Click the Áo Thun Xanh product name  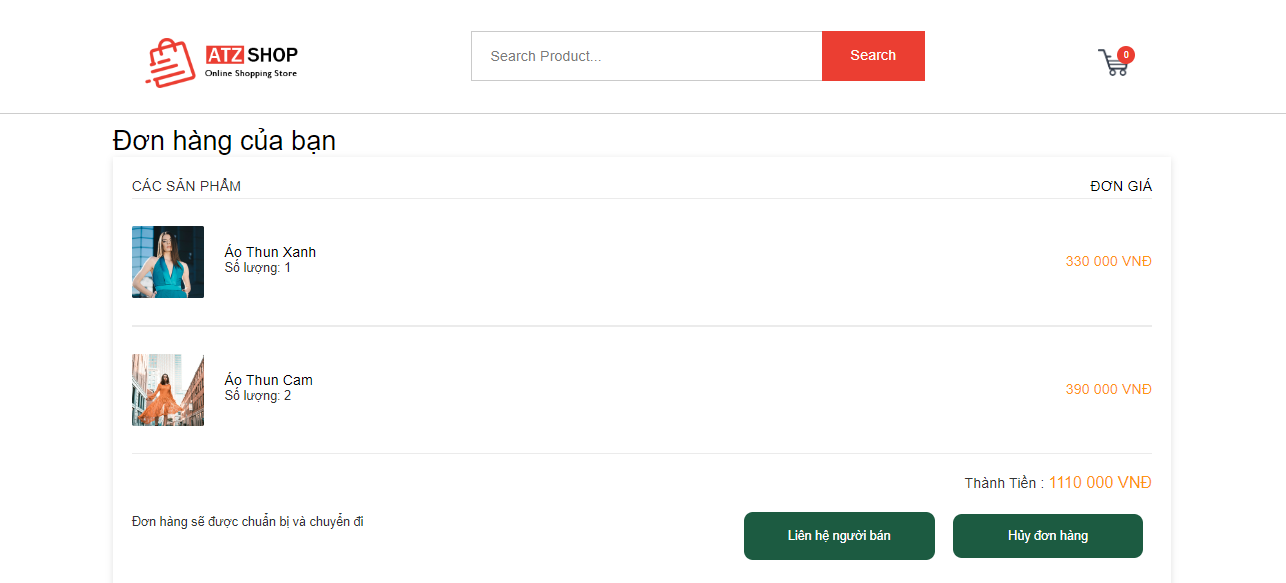pyautogui.click(x=270, y=252)
